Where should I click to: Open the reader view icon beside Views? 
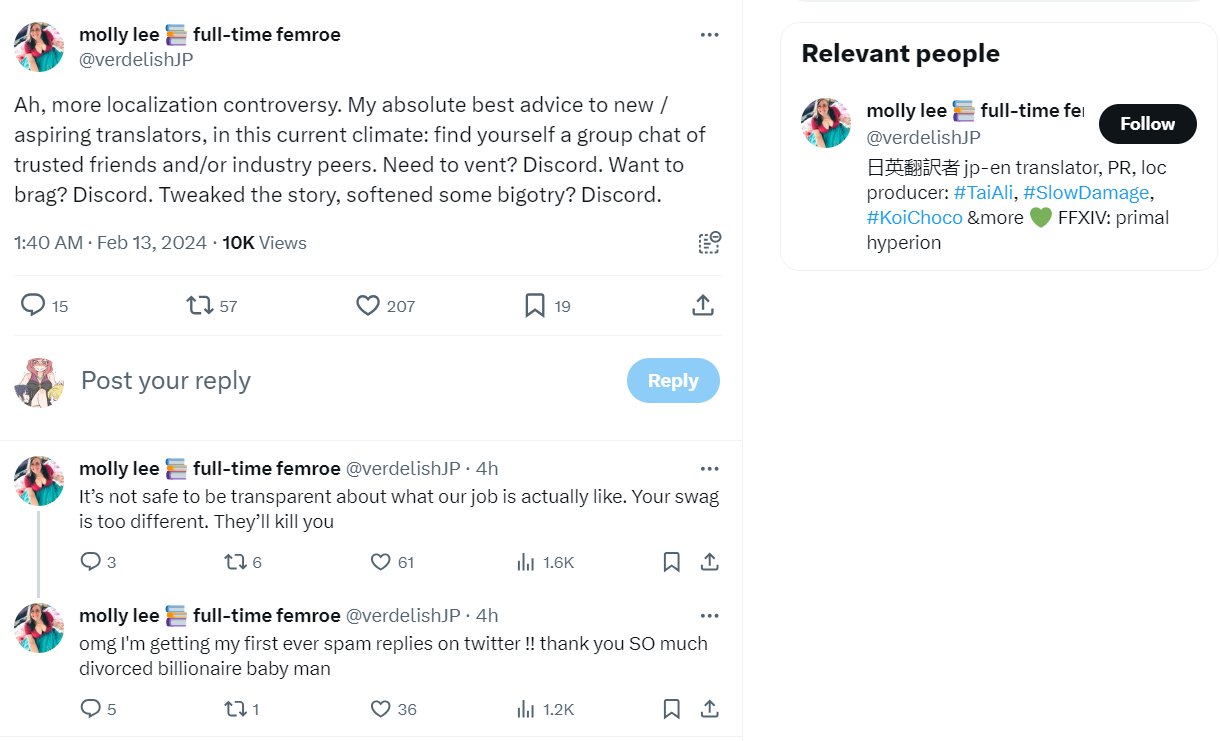709,242
